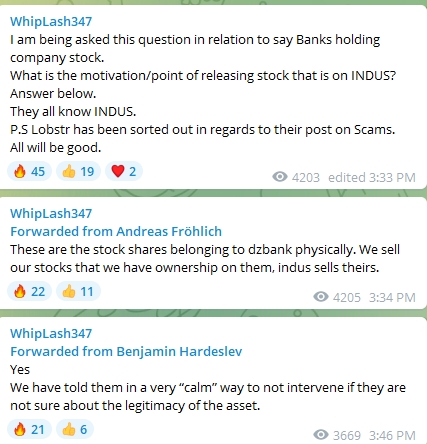Image resolution: width=427 pixels, height=444 pixels.
Task: Open Forwarded from Andreas Fröhlich link
Action: tap(116, 231)
